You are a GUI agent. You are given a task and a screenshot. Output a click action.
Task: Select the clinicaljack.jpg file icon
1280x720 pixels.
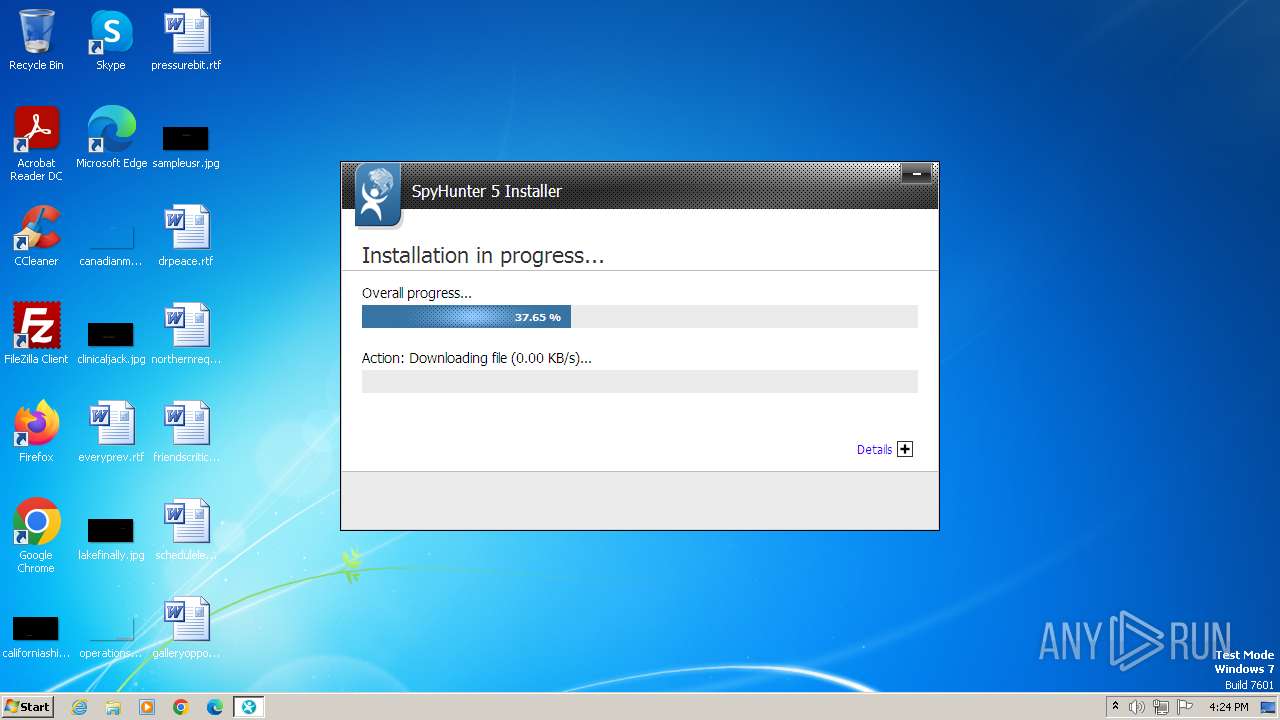tap(111, 334)
